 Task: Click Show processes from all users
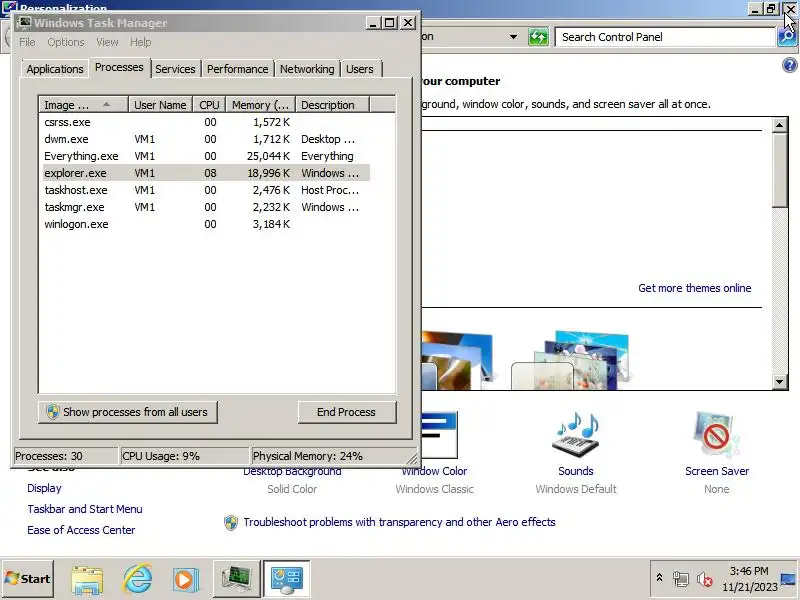[x=128, y=412]
